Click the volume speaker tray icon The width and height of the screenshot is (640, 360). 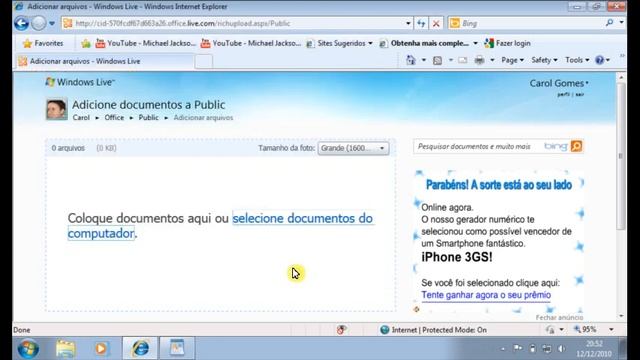(x=561, y=349)
